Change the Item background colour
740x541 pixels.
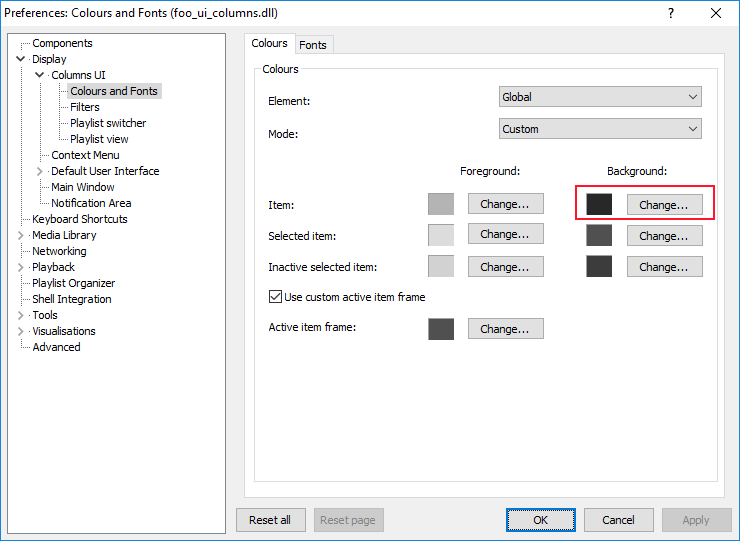pyautogui.click(x=664, y=204)
